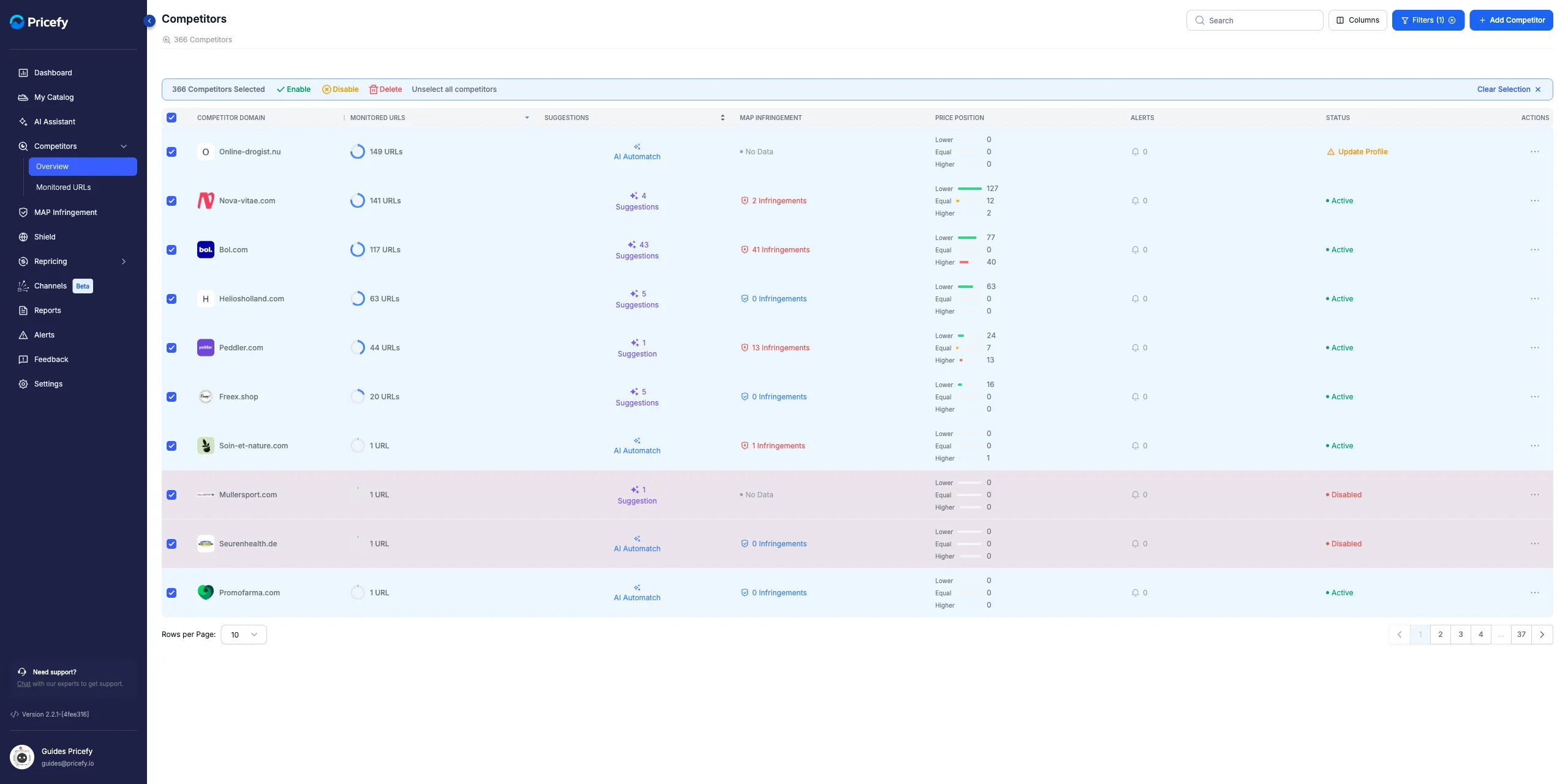Uncheck the Bol.com row checkbox
The image size is (1568, 784).
pos(171,250)
